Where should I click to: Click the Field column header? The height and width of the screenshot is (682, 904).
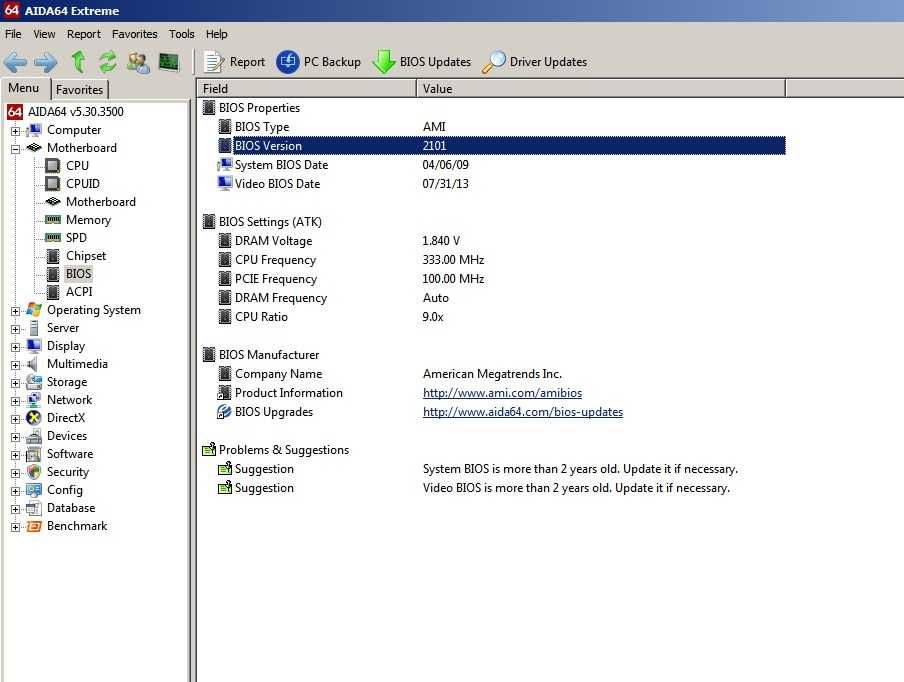pyautogui.click(x=307, y=89)
